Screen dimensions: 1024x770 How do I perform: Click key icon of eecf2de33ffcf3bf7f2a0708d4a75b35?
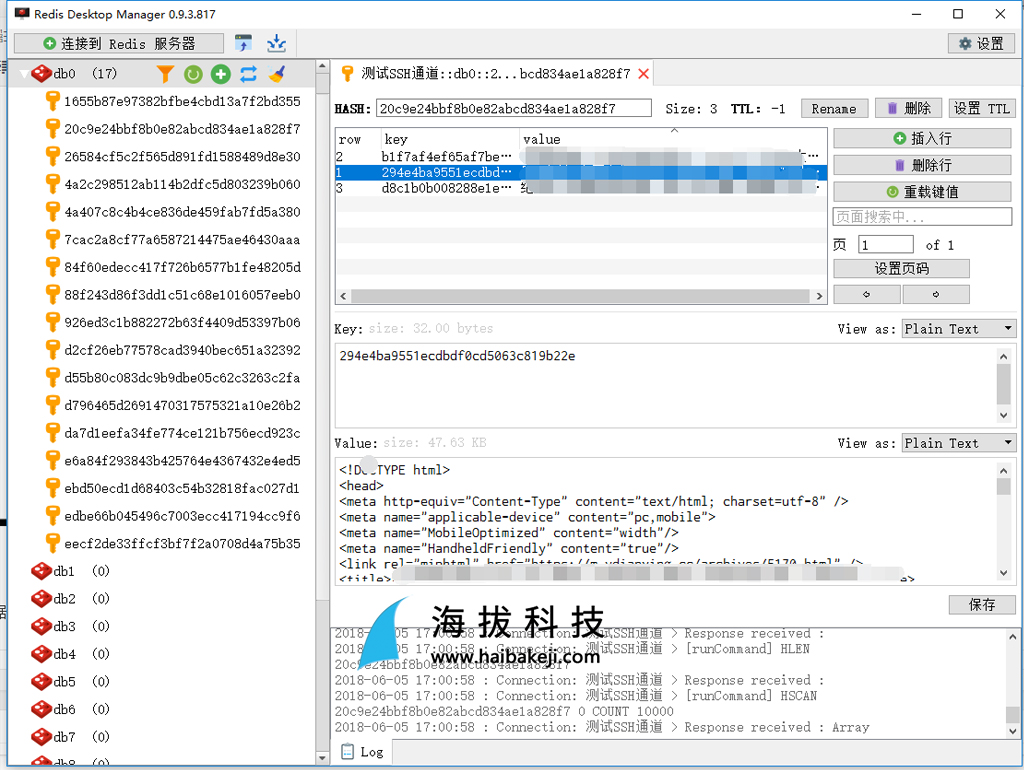pos(53,543)
